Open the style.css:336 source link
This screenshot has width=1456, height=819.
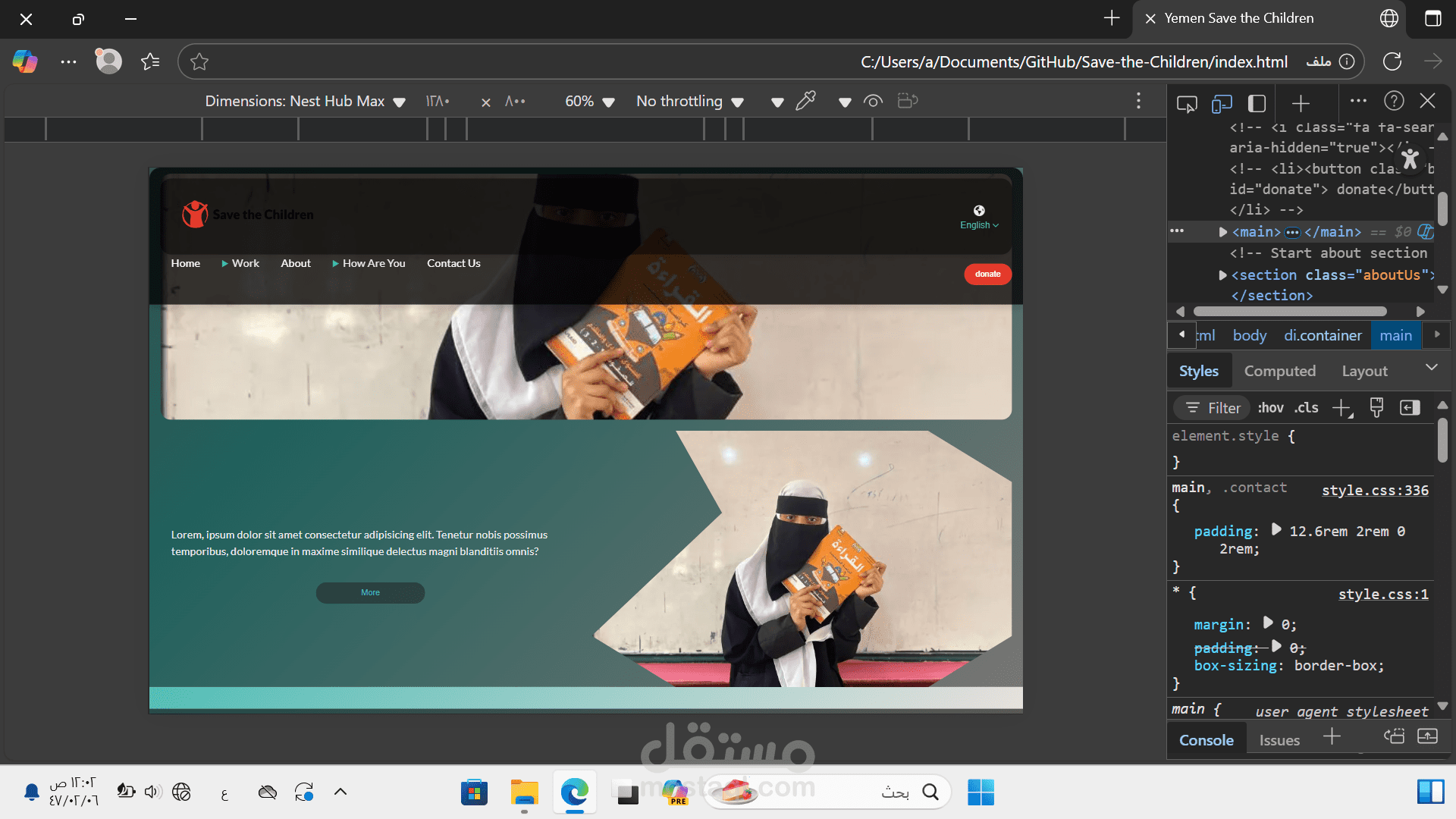click(x=1375, y=490)
